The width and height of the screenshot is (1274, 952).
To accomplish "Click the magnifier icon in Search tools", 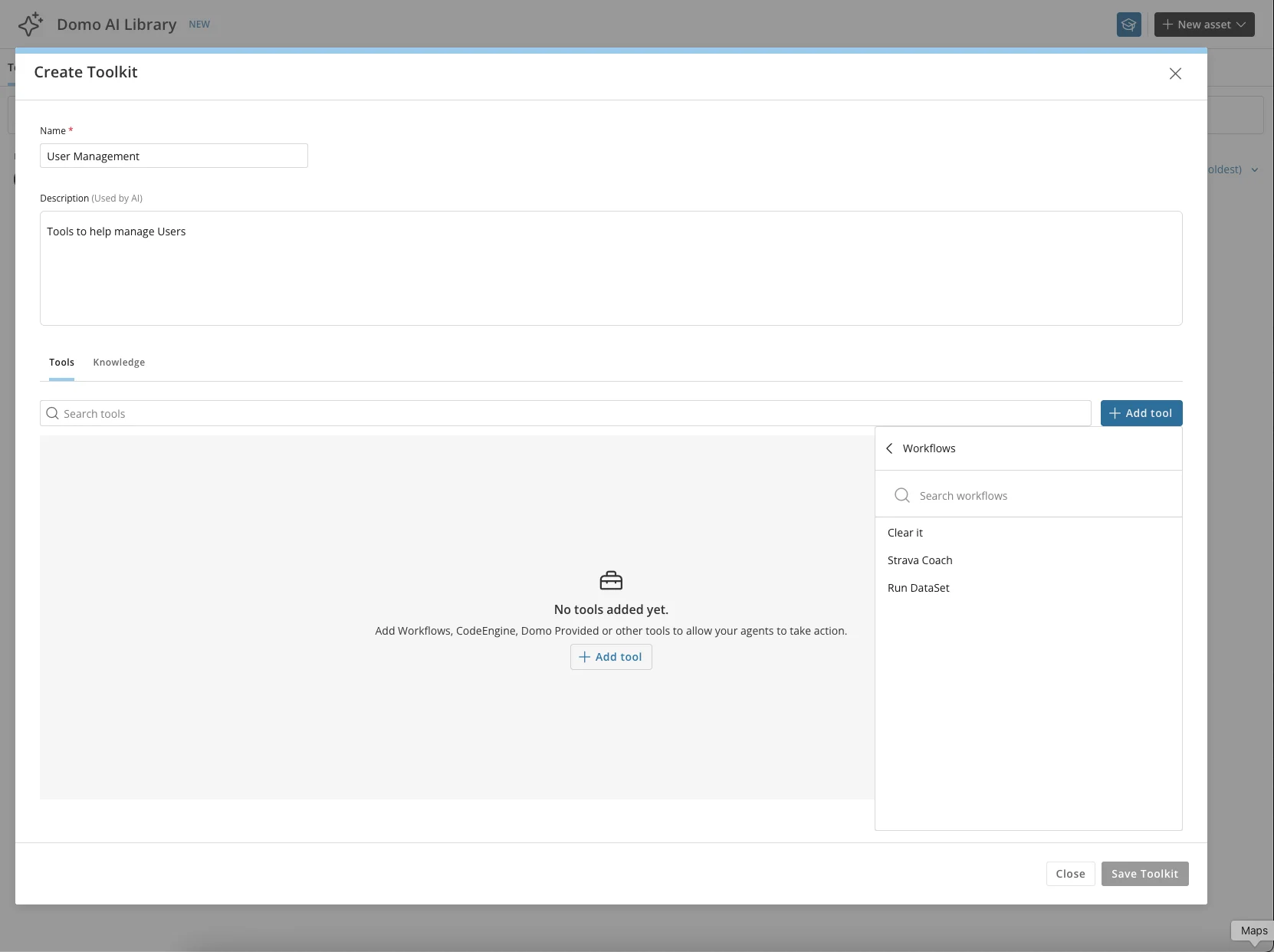I will pos(52,413).
